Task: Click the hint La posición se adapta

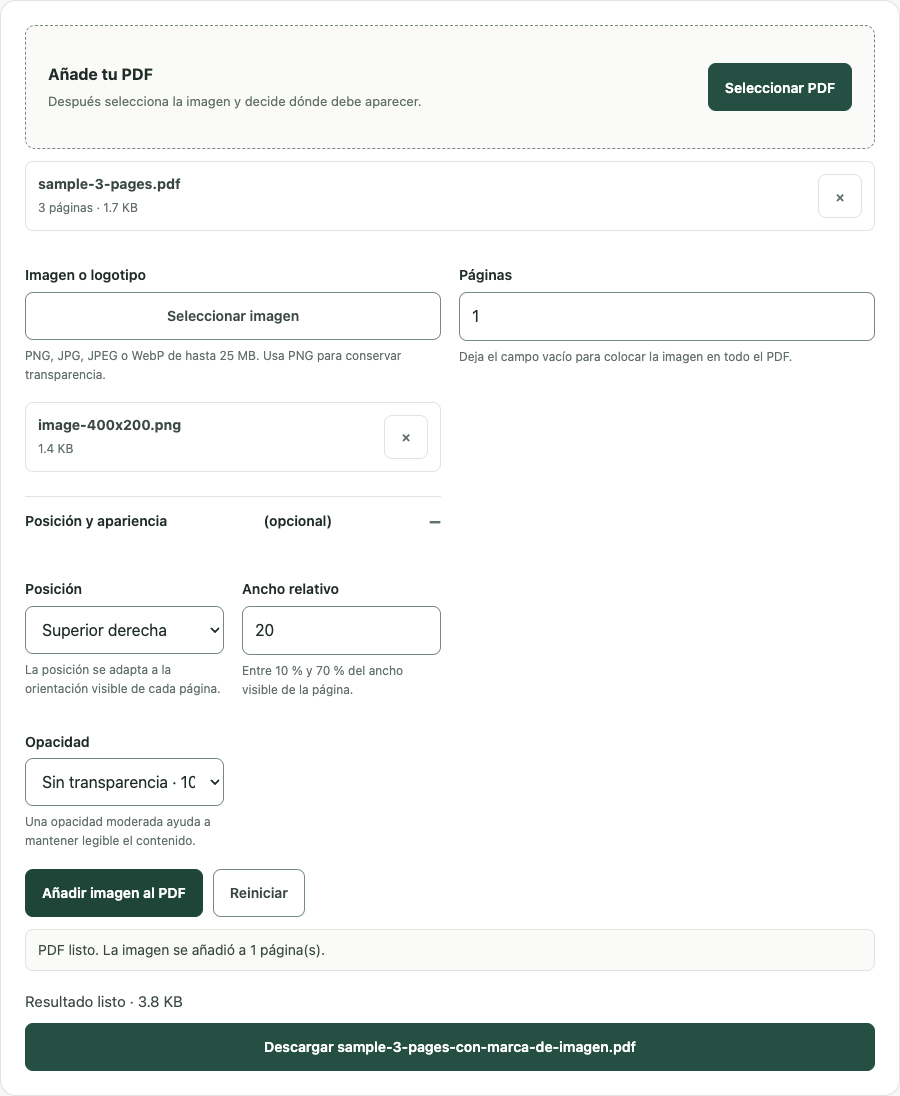Action: pyautogui.click(x=122, y=679)
